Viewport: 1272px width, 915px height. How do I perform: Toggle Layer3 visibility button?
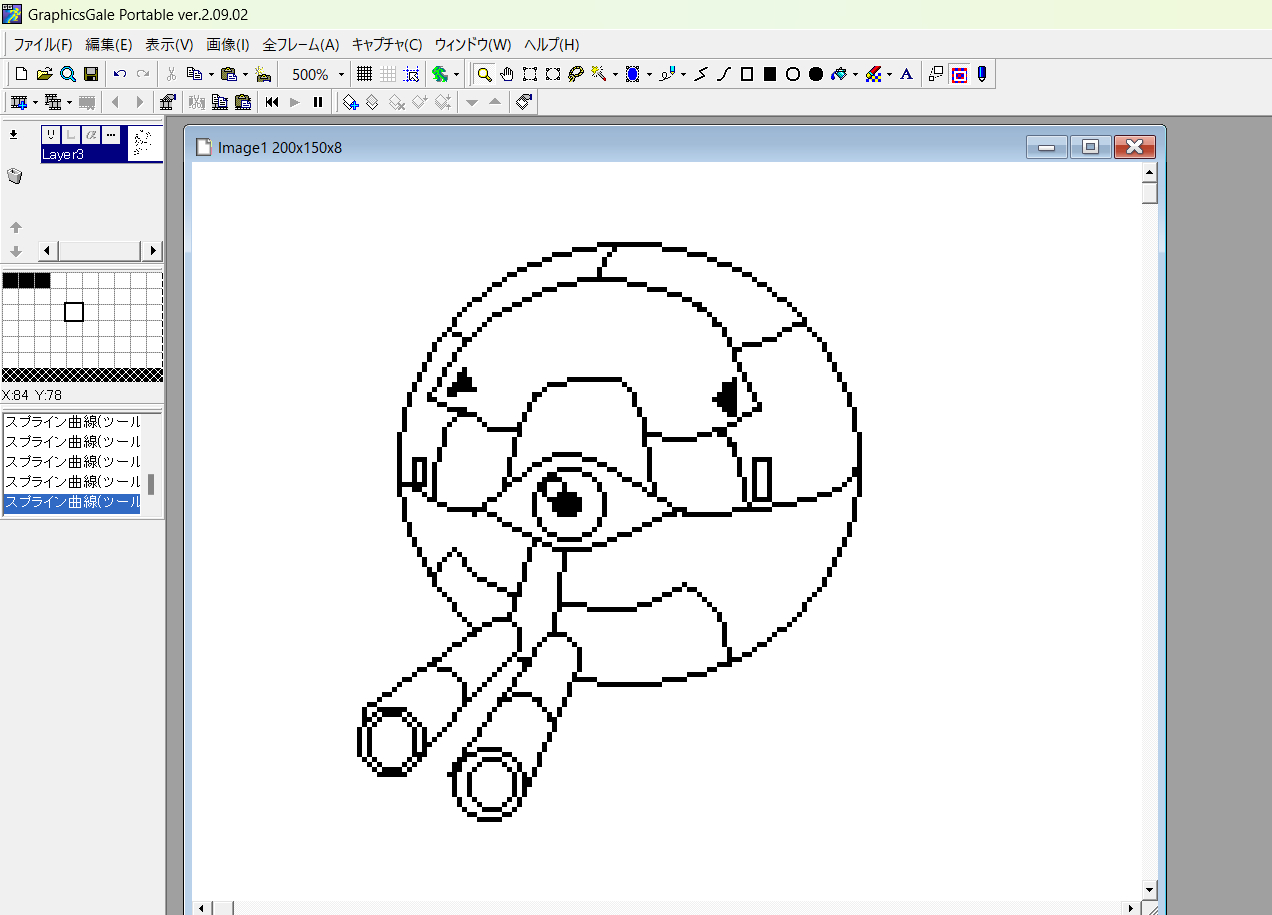51,135
